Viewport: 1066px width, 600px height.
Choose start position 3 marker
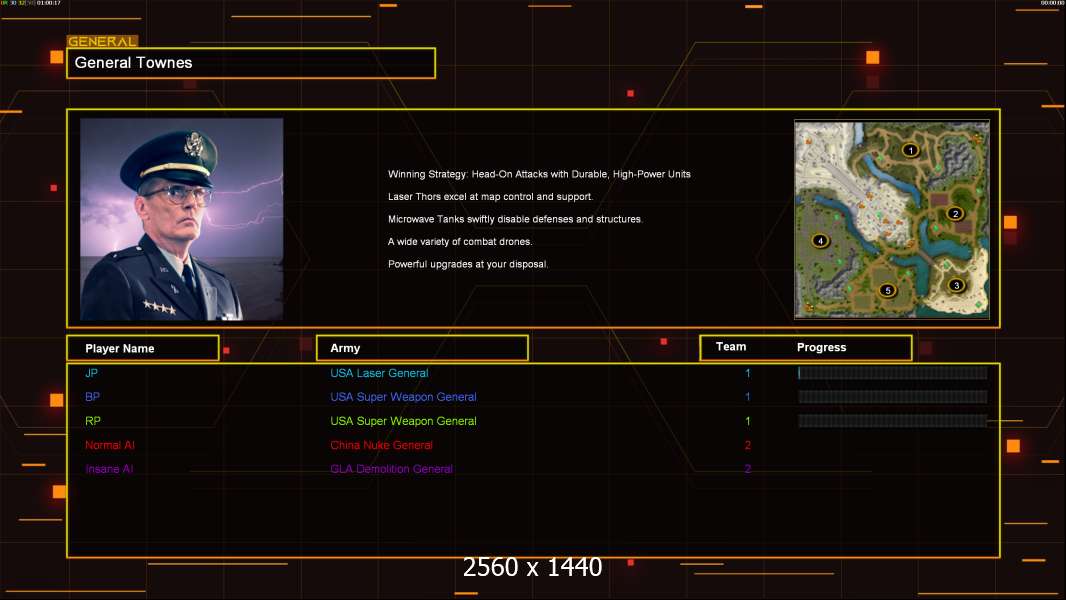957,285
